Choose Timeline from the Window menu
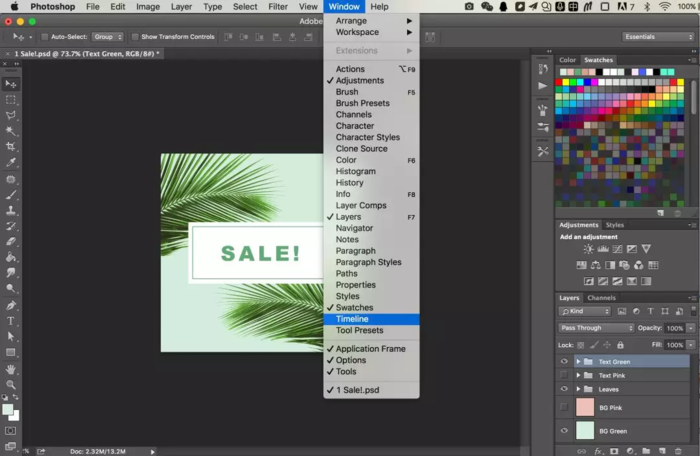This screenshot has width=700, height=456. coord(371,319)
